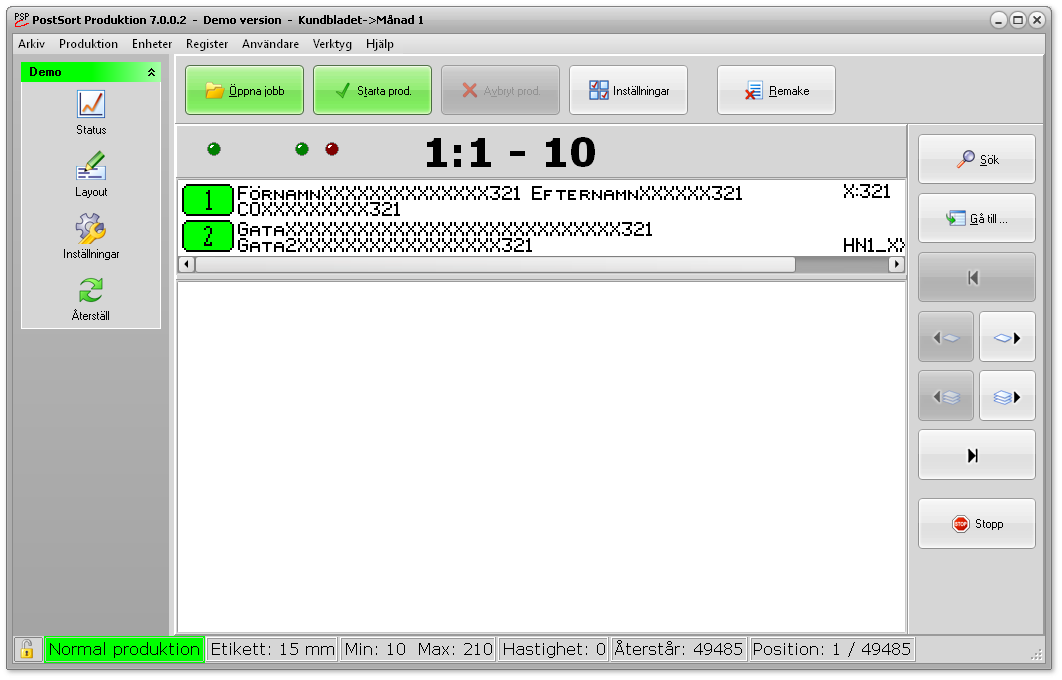Open the Arkiv menu
Image resolution: width=1062 pixels, height=680 pixels.
coord(32,44)
